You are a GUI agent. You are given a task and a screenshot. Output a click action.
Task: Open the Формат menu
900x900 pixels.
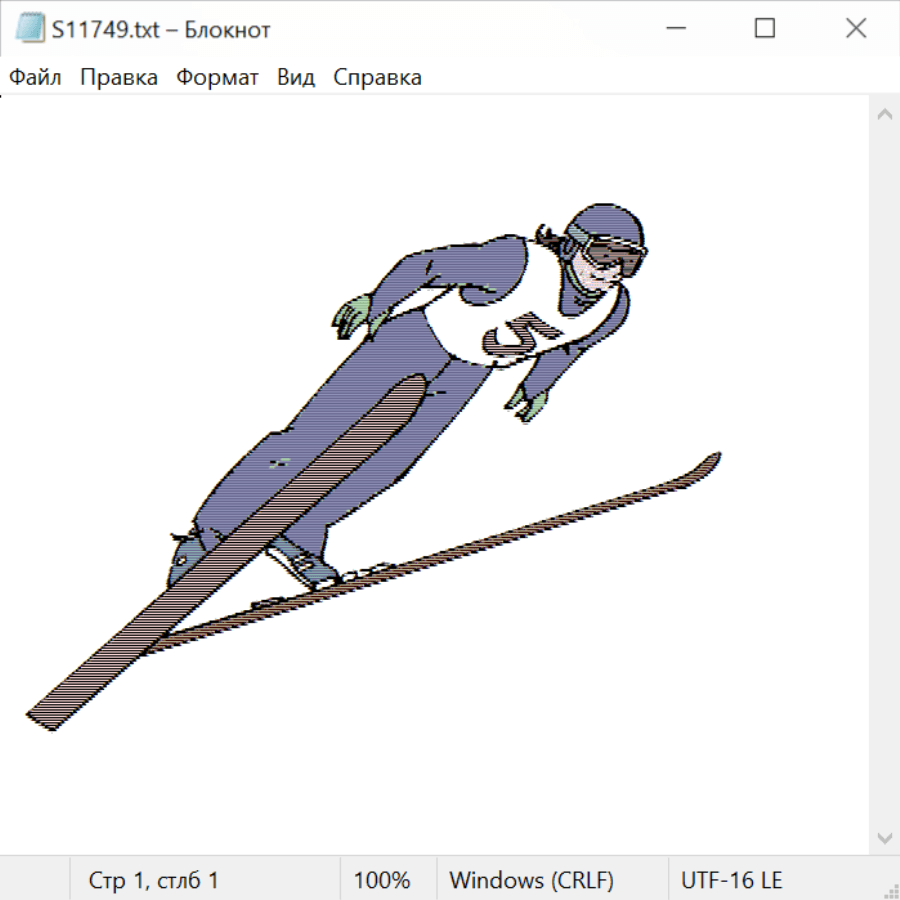tap(217, 78)
